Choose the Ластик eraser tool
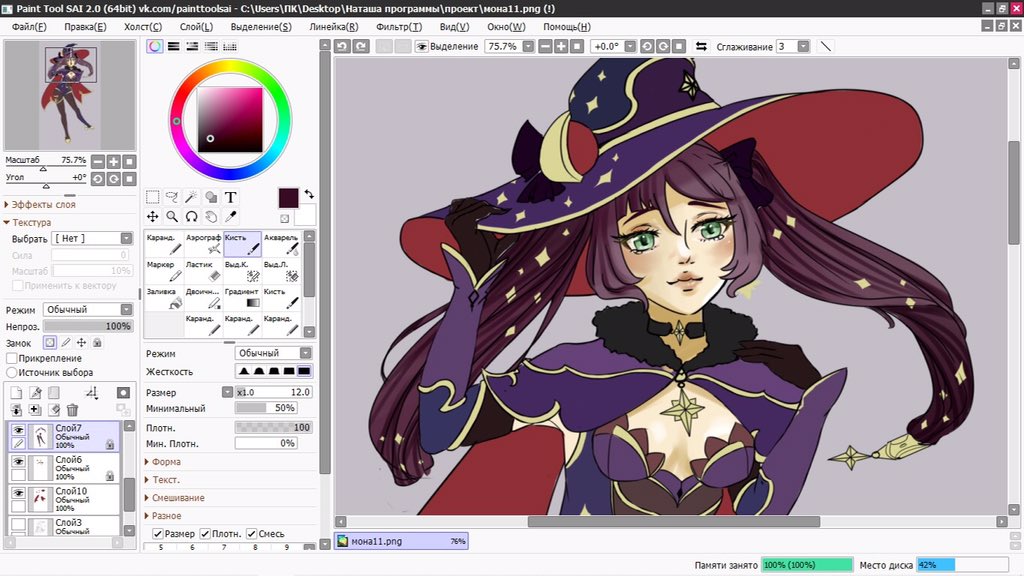 coord(203,271)
